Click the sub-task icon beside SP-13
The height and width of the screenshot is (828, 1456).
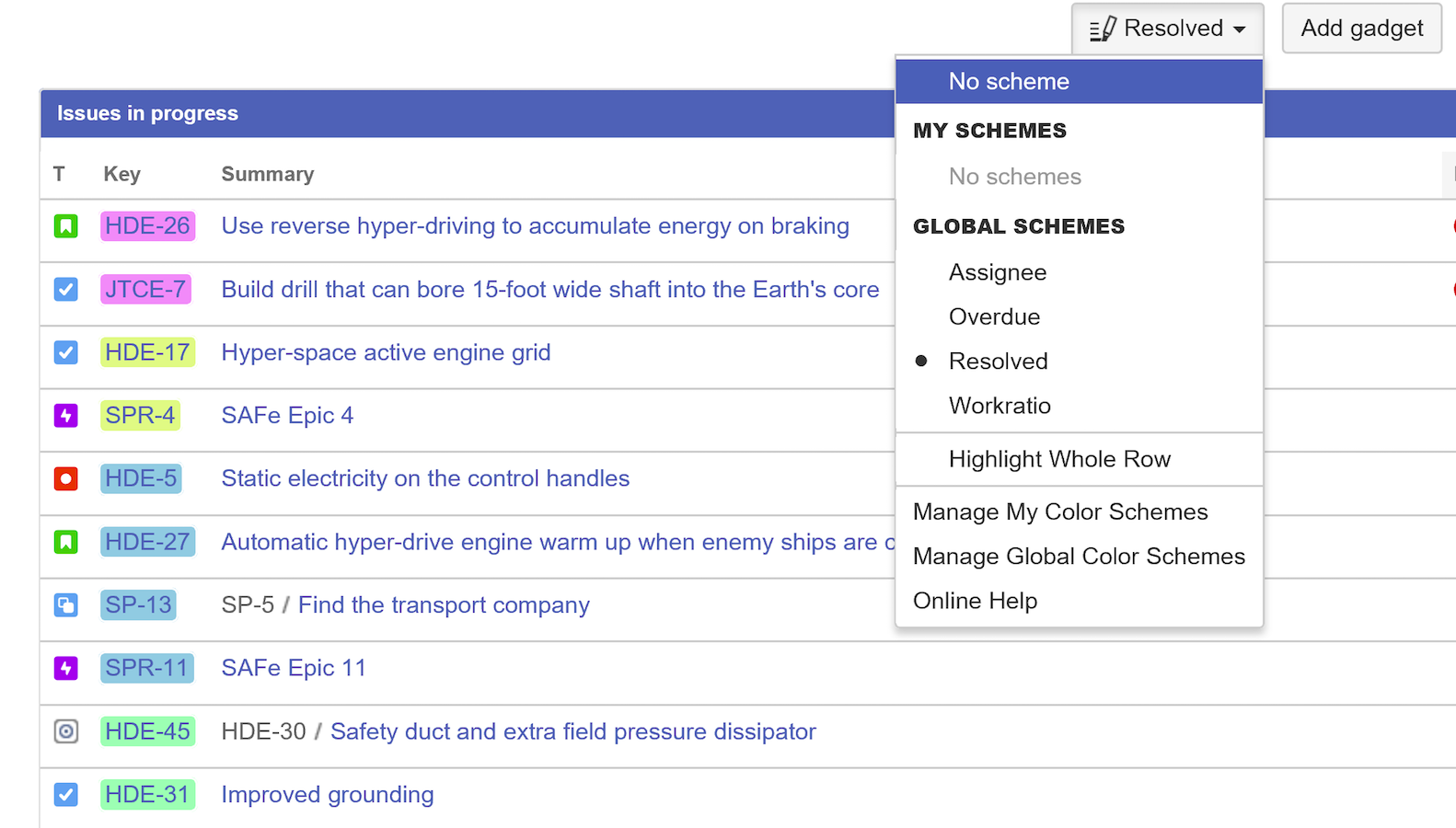tap(65, 605)
